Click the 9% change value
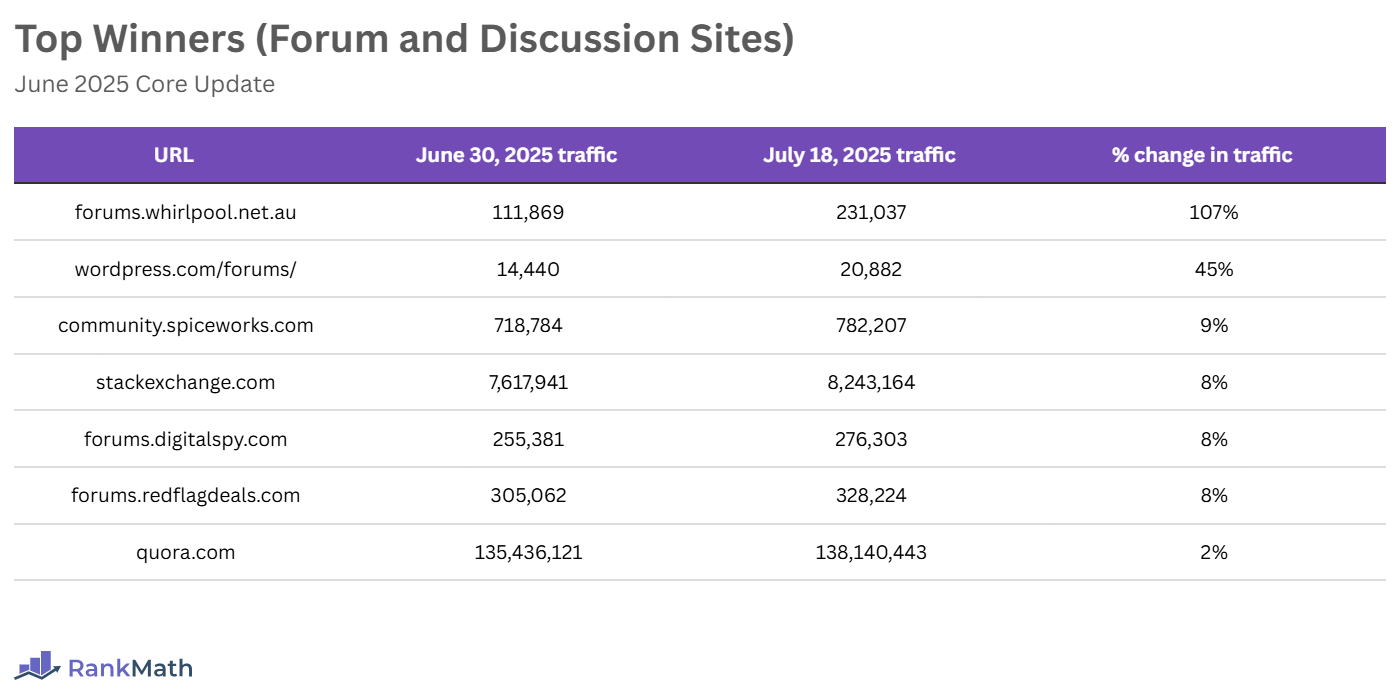1400x700 pixels. (1214, 325)
